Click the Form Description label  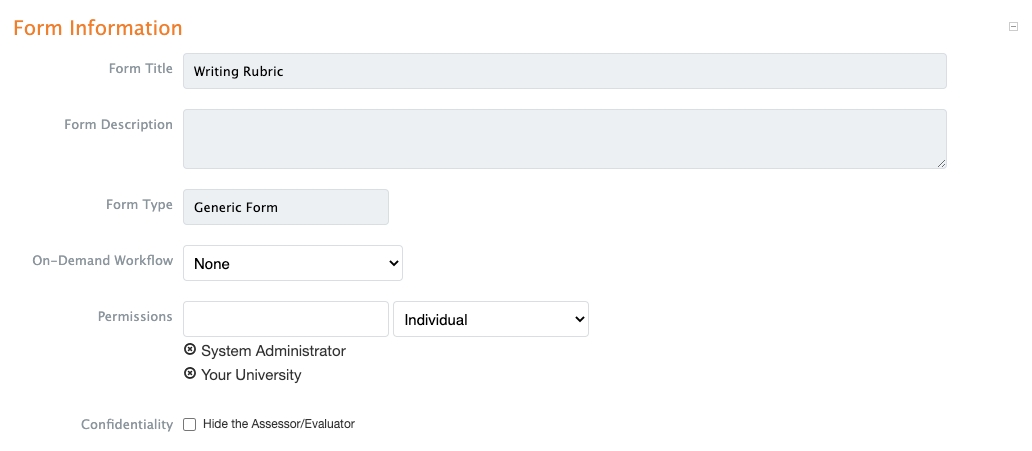pos(118,125)
